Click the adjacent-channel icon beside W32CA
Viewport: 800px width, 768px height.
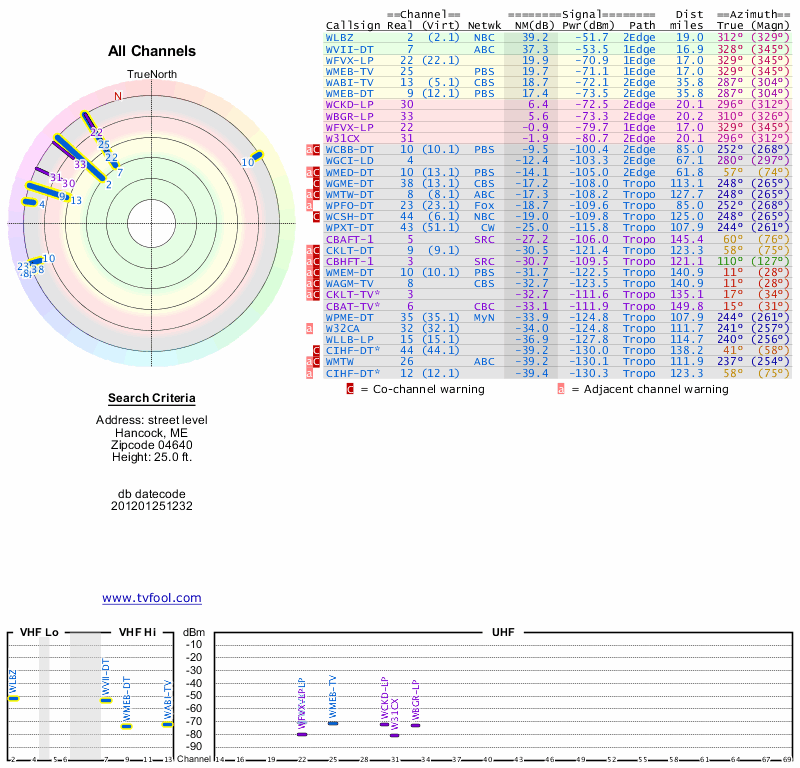click(x=310, y=327)
